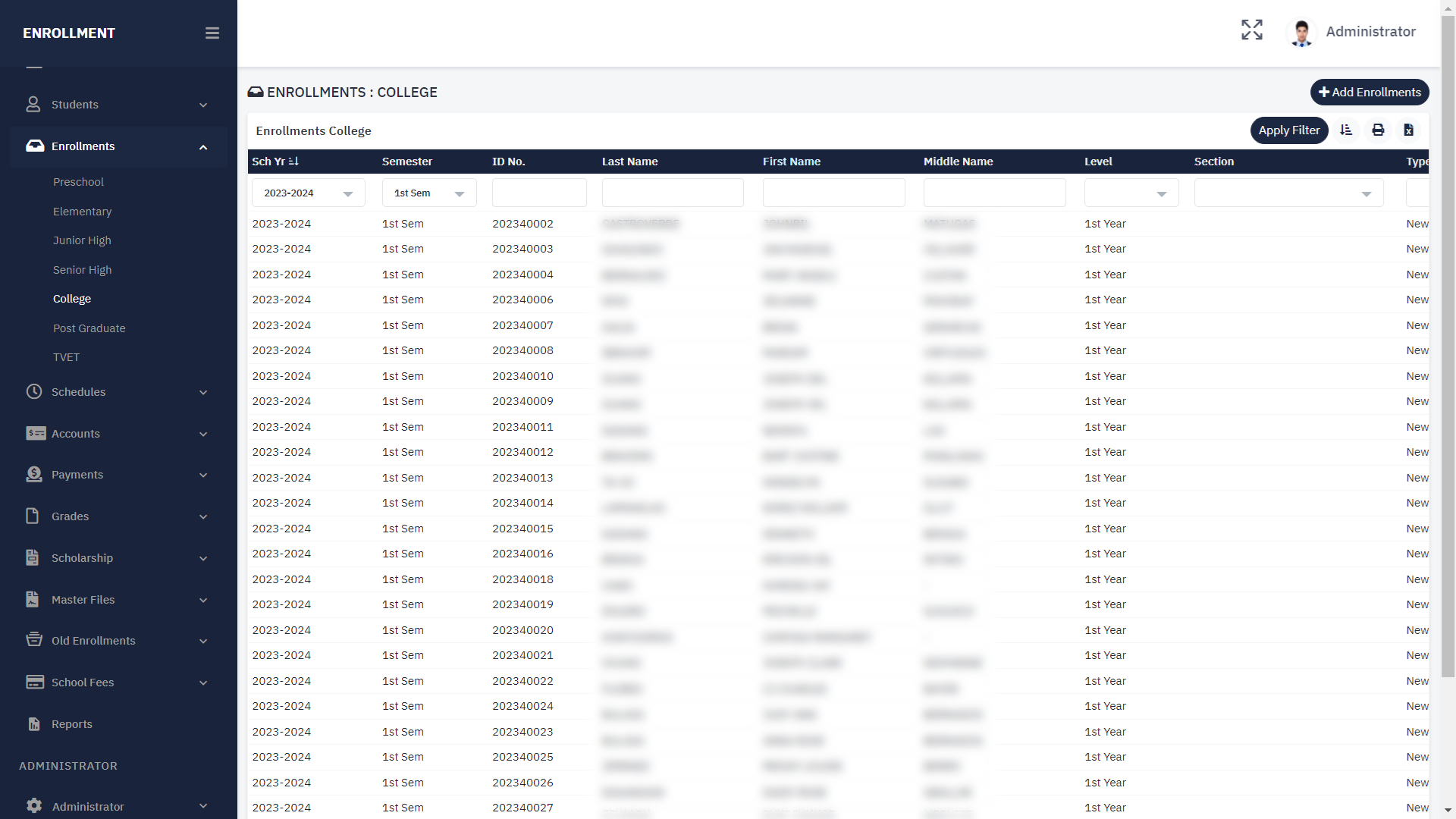1456x819 pixels.
Task: Select Post Graduate in the sidebar
Action: click(x=89, y=328)
